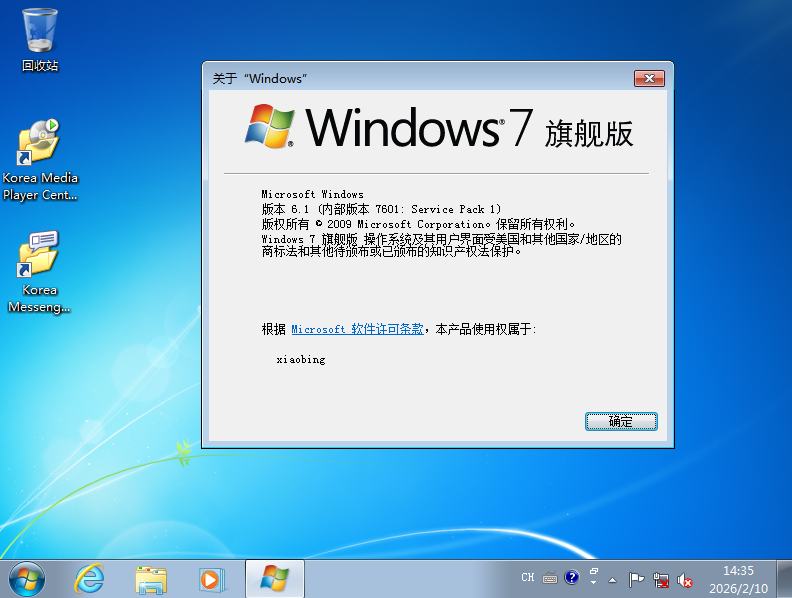Open the Windows Start orb
Screen dimensions: 792x598
tap(27, 579)
